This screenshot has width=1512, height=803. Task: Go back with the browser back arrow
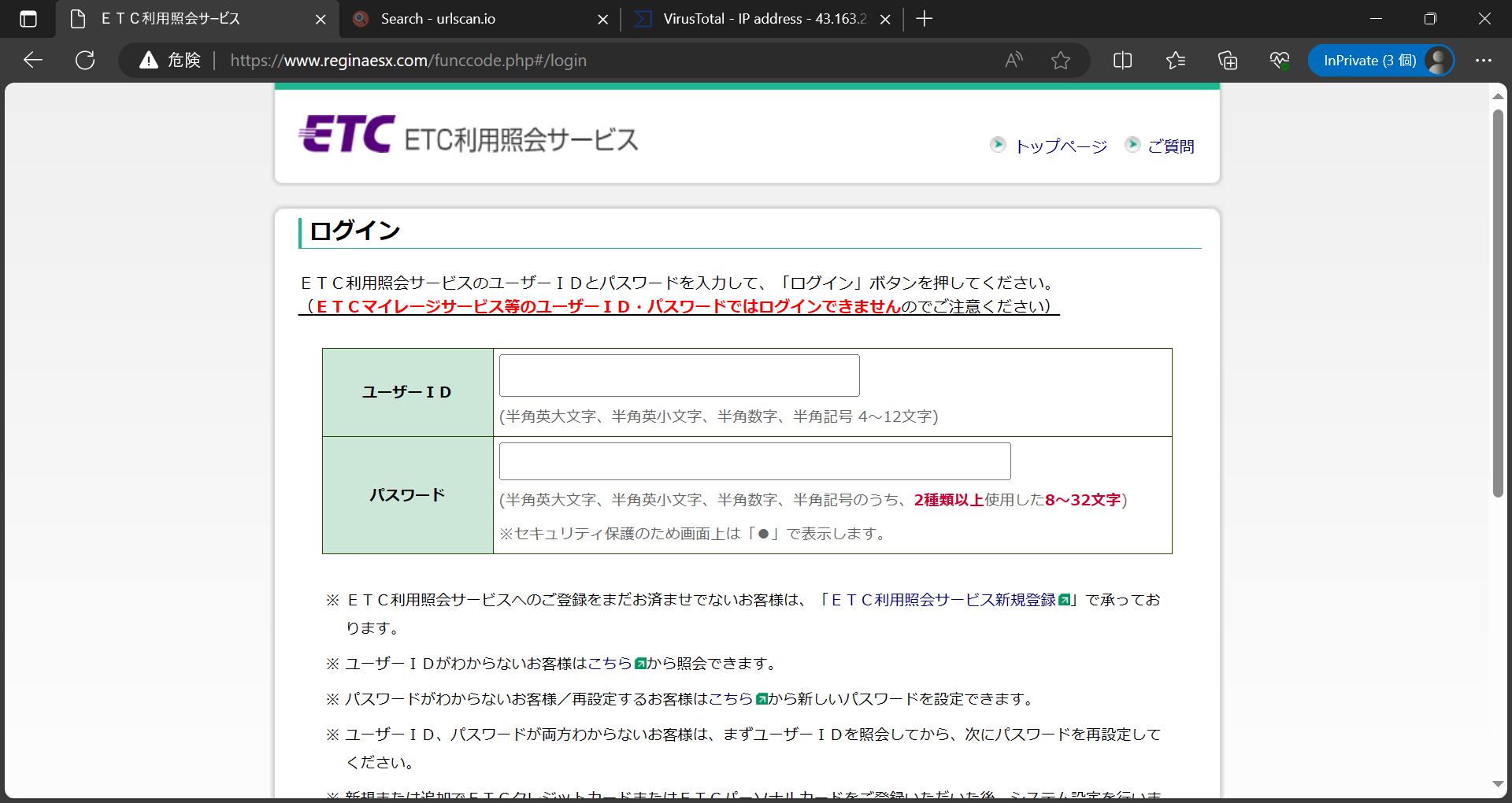(x=33, y=61)
